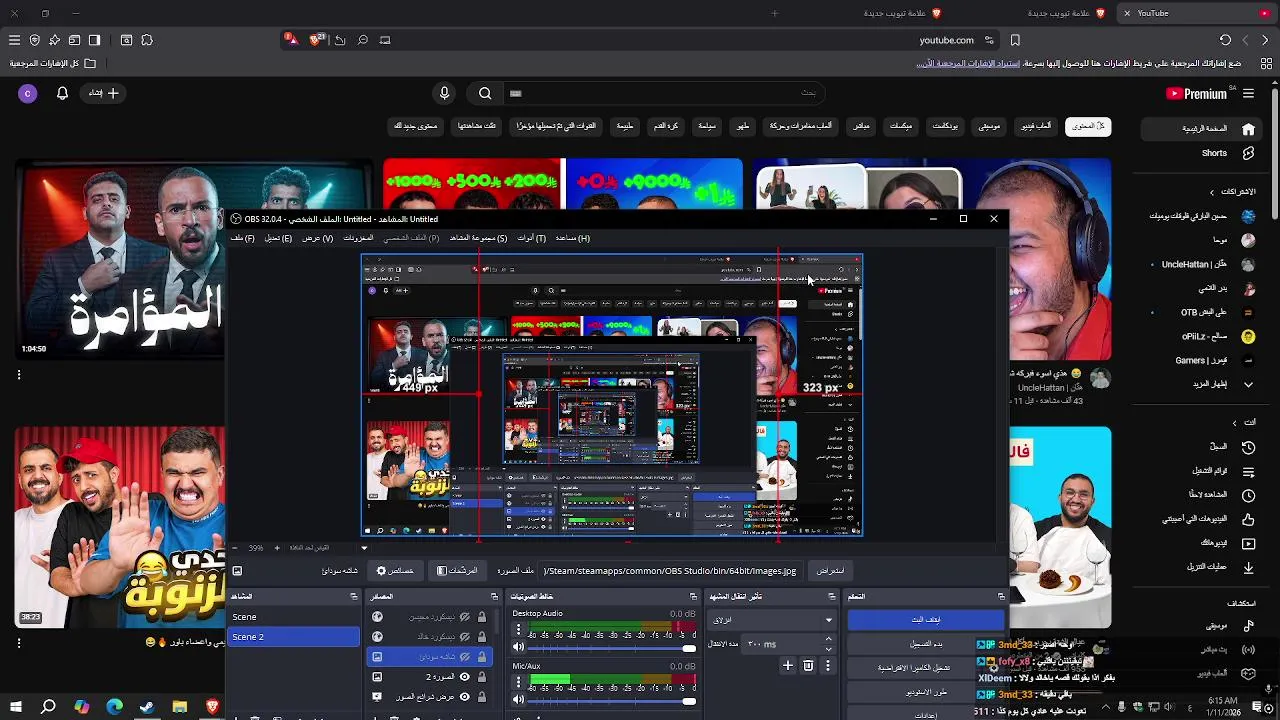Viewport: 1280px width, 720px height.
Task: Open the transition options three-dot menu in OBS
Action: tap(827, 665)
